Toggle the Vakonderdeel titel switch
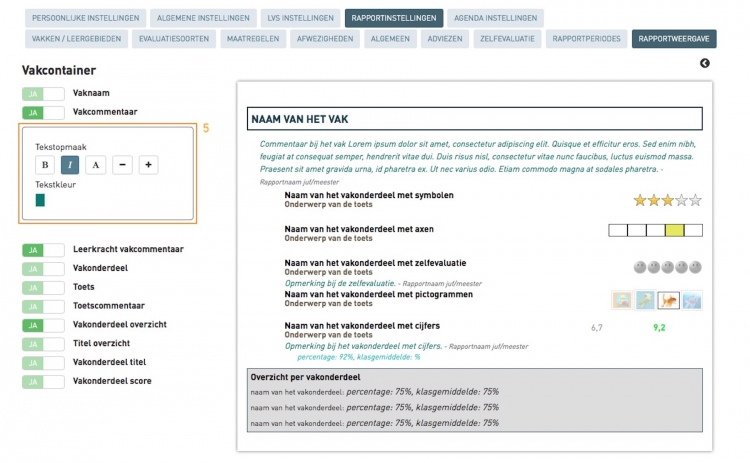The width and height of the screenshot is (750, 463). 43,363
